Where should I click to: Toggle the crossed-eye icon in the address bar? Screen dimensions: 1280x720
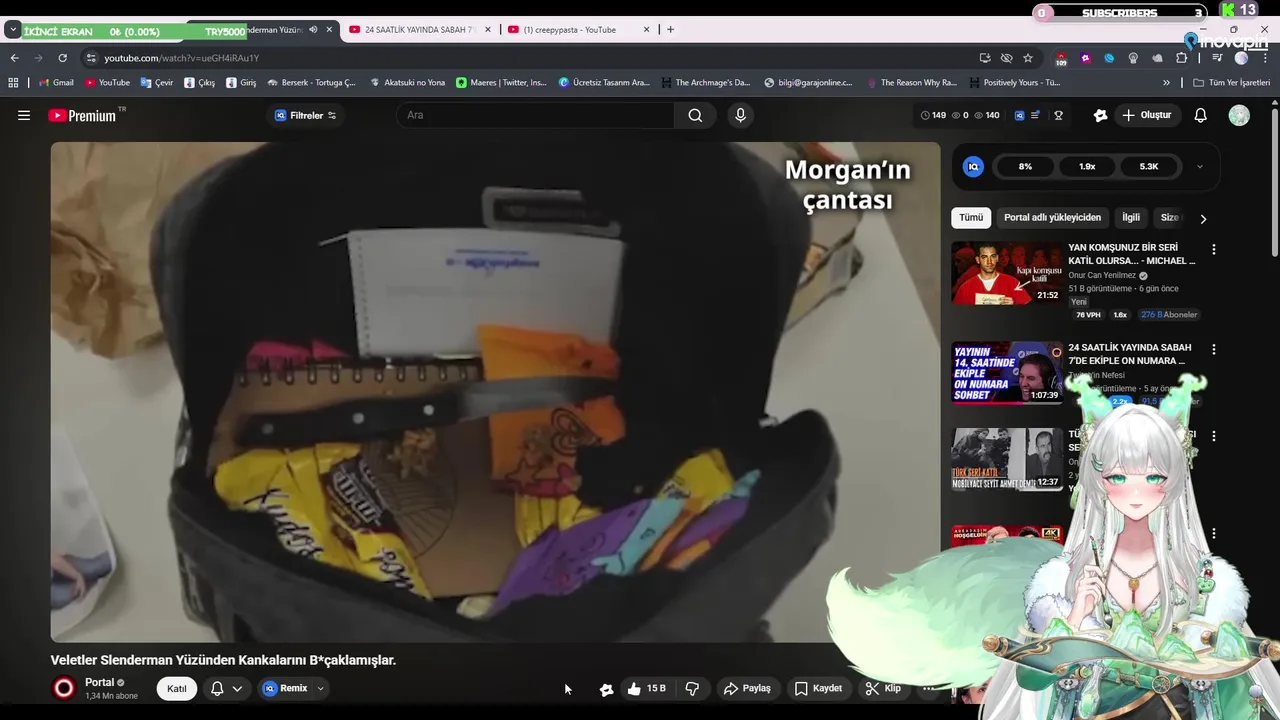pos(1006,58)
